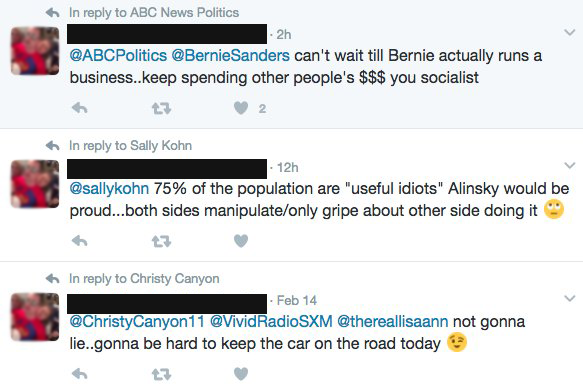Like the tweet replying to Sally Kohn
The image size is (583, 392).
tap(241, 241)
